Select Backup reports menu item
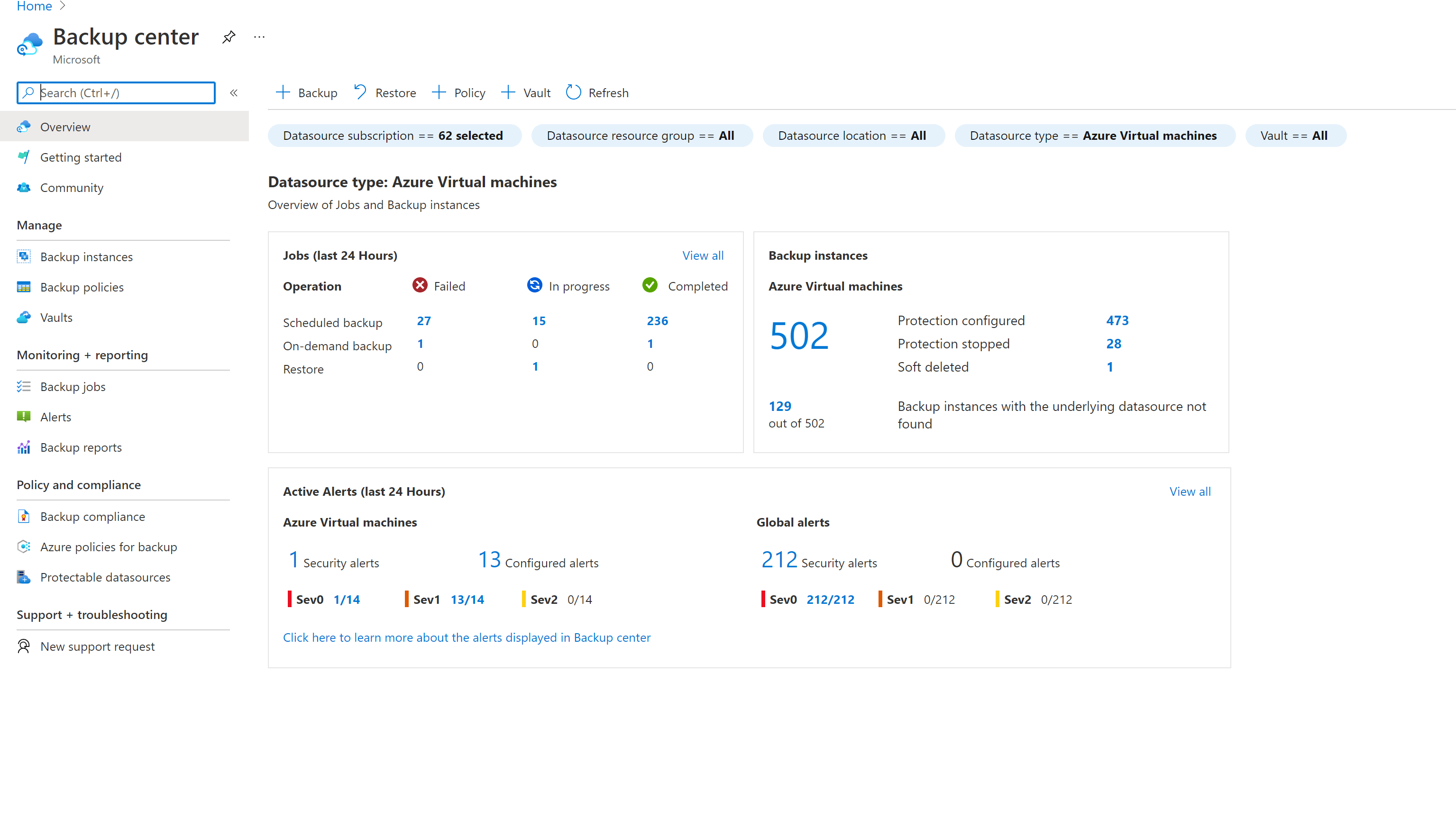Image resolution: width=1456 pixels, height=819 pixels. (x=80, y=446)
